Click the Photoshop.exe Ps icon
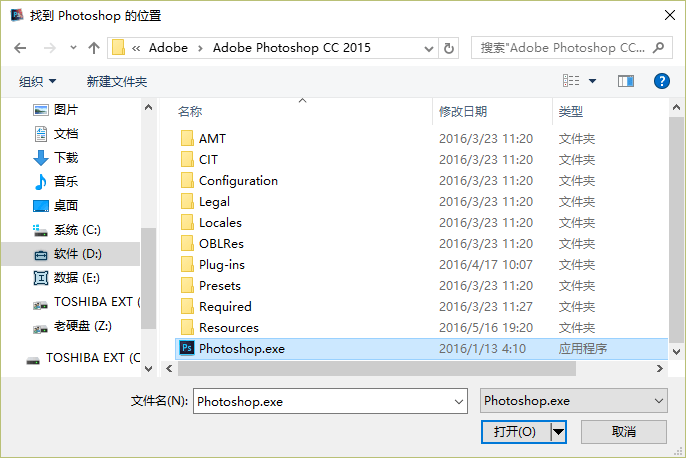 tap(187, 348)
